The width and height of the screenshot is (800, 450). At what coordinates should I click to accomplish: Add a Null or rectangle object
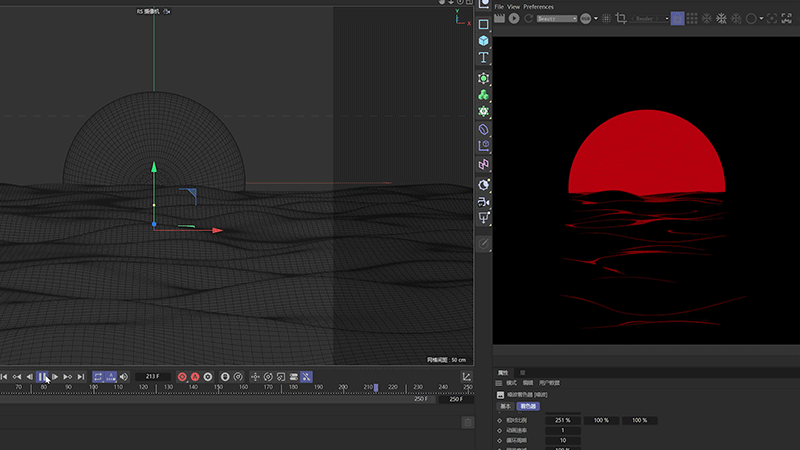tap(483, 24)
